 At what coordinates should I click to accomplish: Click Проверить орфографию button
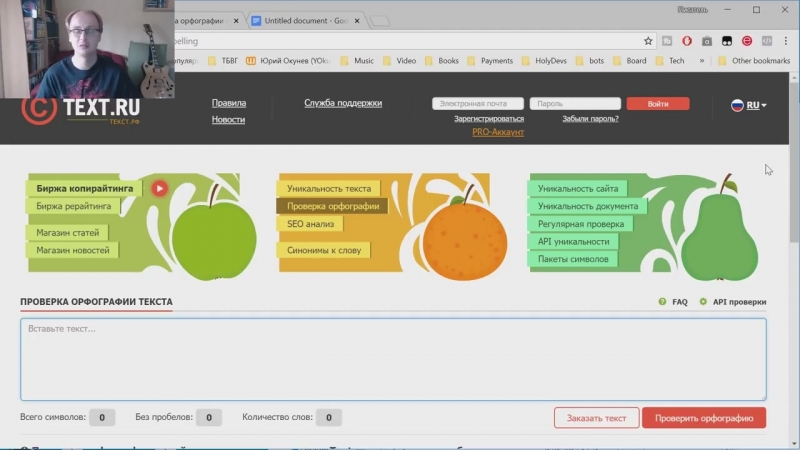(704, 418)
